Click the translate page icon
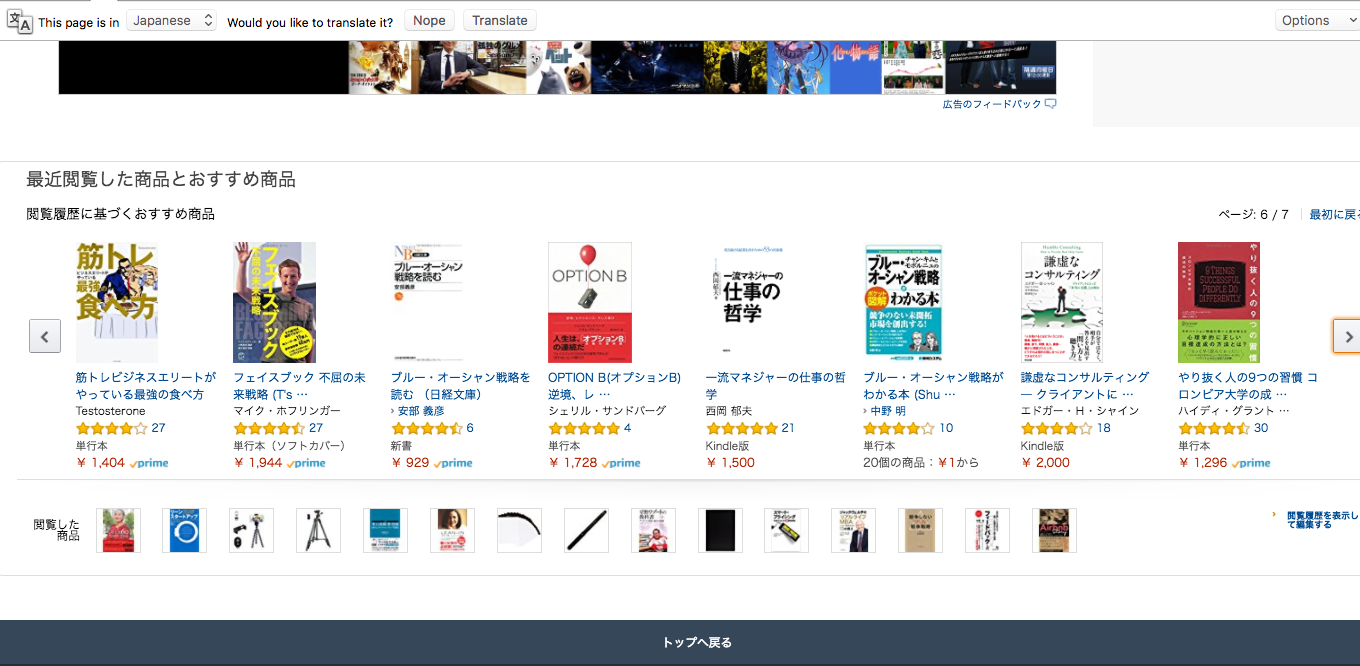This screenshot has width=1360, height=666. 20,21
